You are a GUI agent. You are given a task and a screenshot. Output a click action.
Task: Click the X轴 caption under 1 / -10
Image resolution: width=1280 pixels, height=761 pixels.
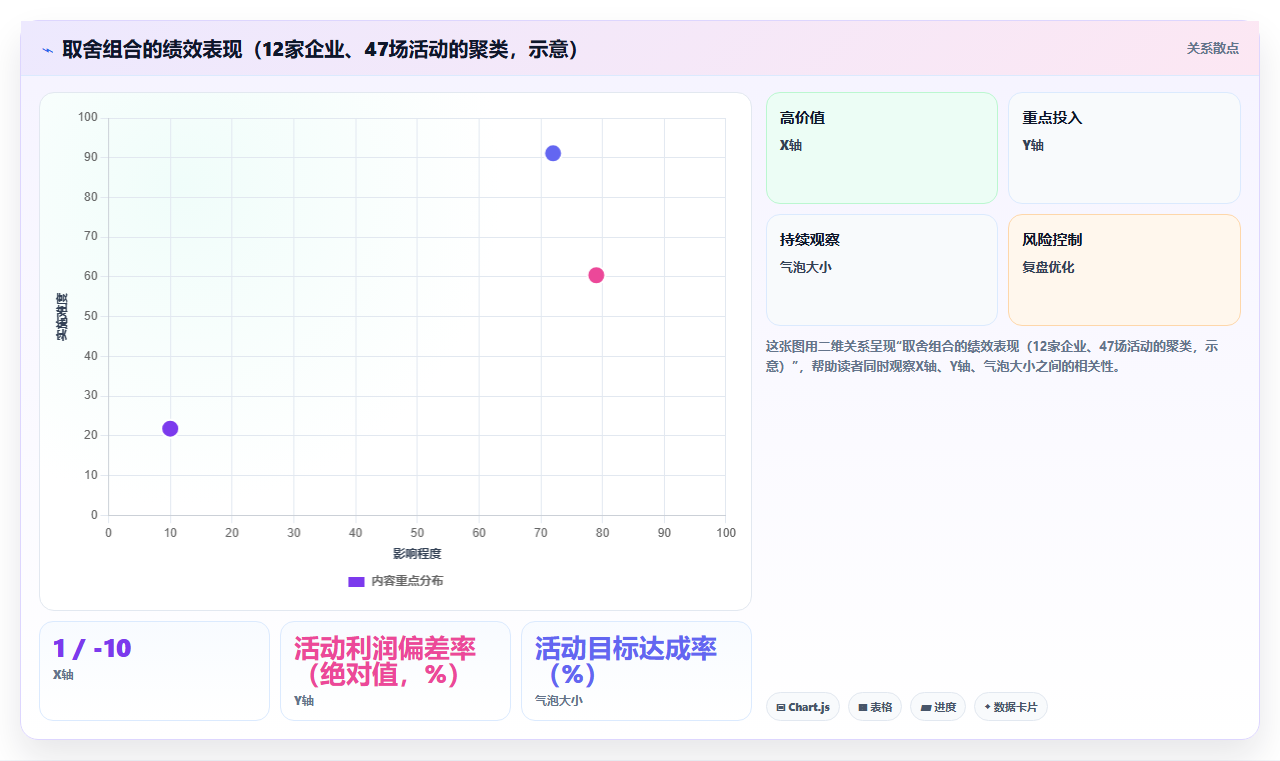63,675
